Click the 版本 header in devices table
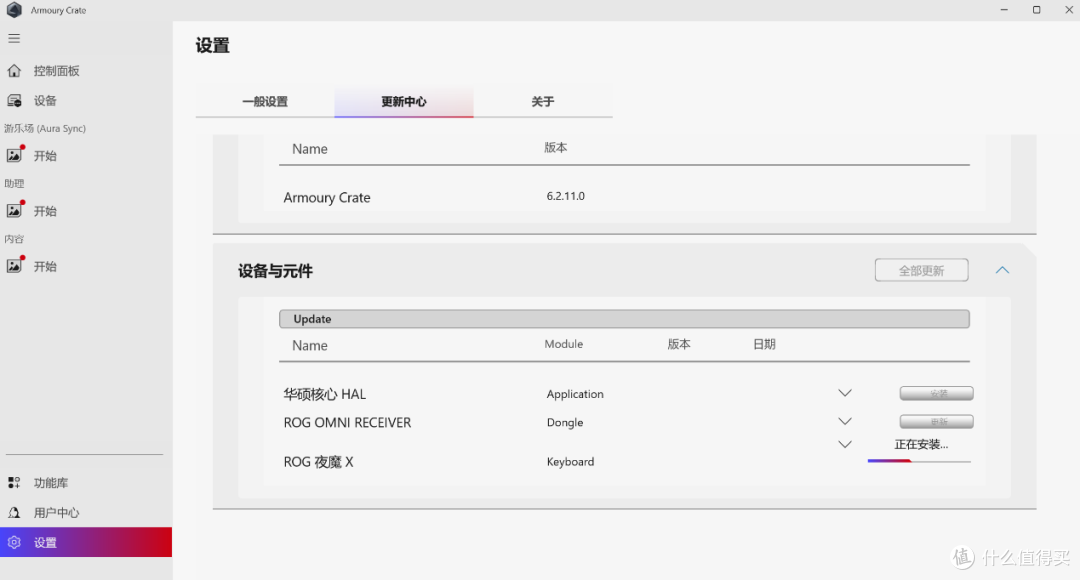Screen dimensions: 1080x580 pos(678,344)
